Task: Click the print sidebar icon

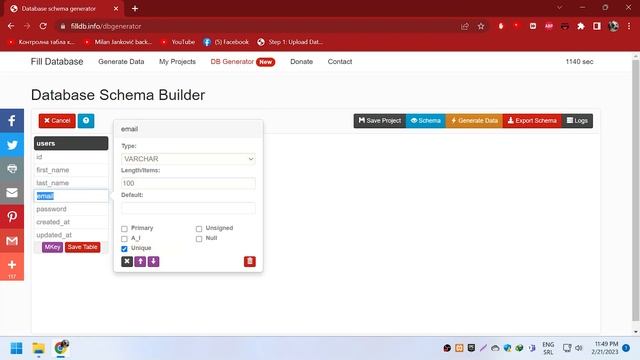Action: coord(12,169)
